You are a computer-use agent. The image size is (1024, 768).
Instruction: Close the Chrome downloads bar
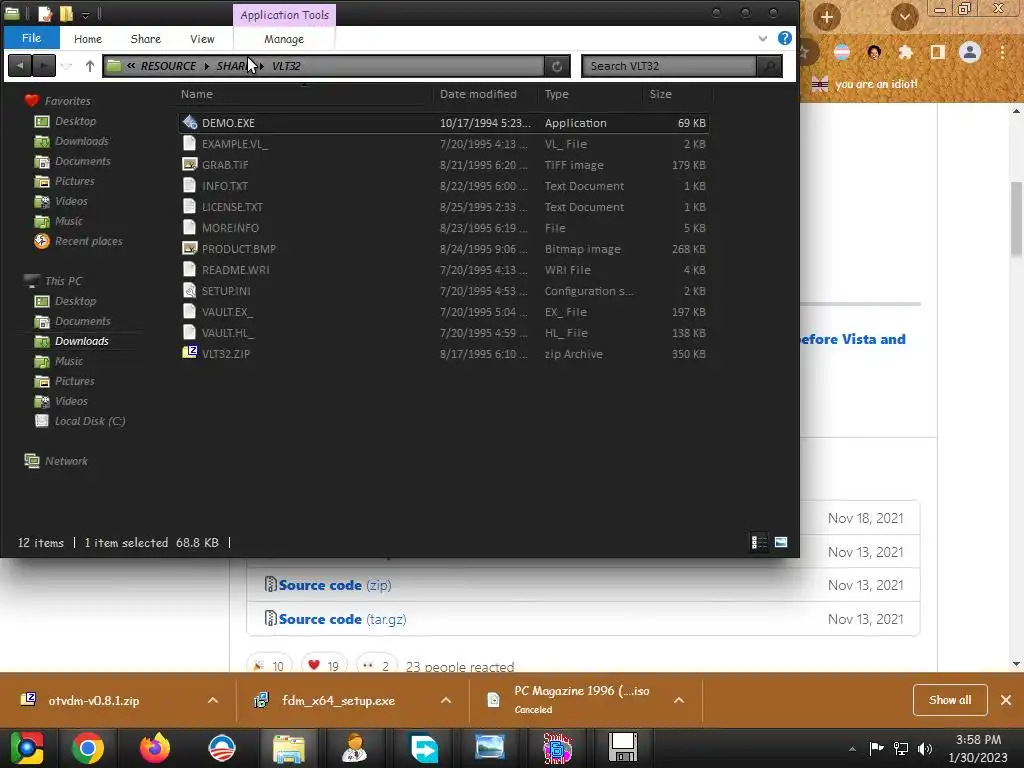click(1006, 700)
